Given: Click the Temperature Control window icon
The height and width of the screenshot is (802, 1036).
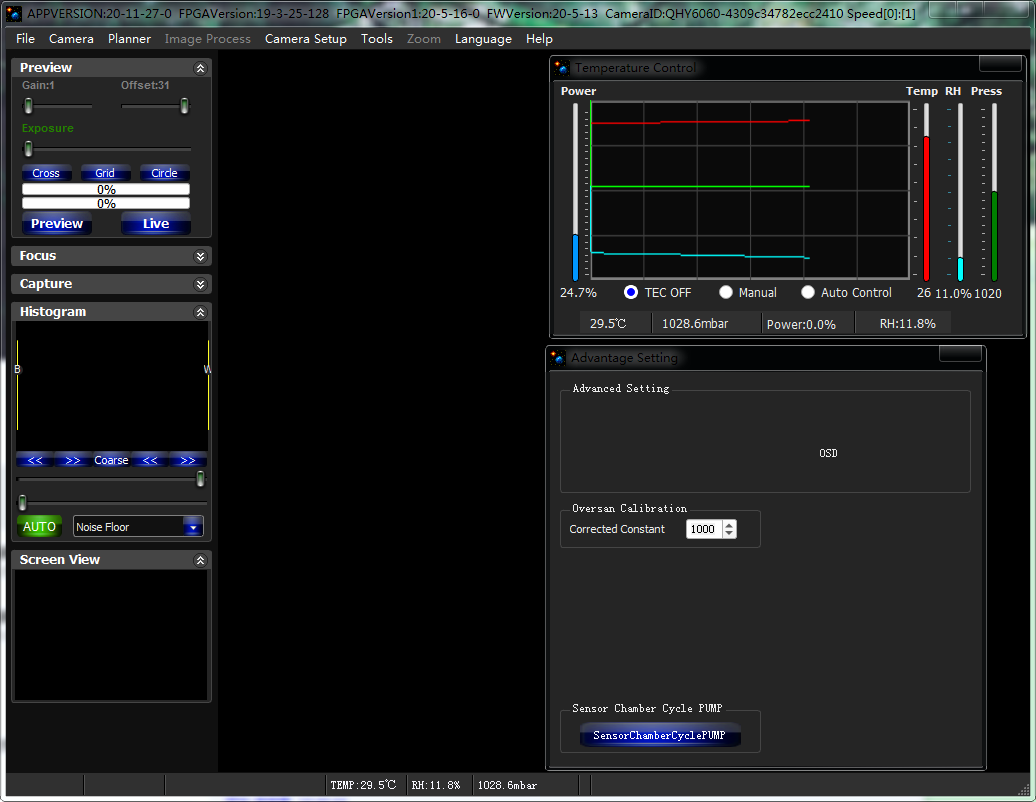Looking at the screenshot, I should (562, 67).
